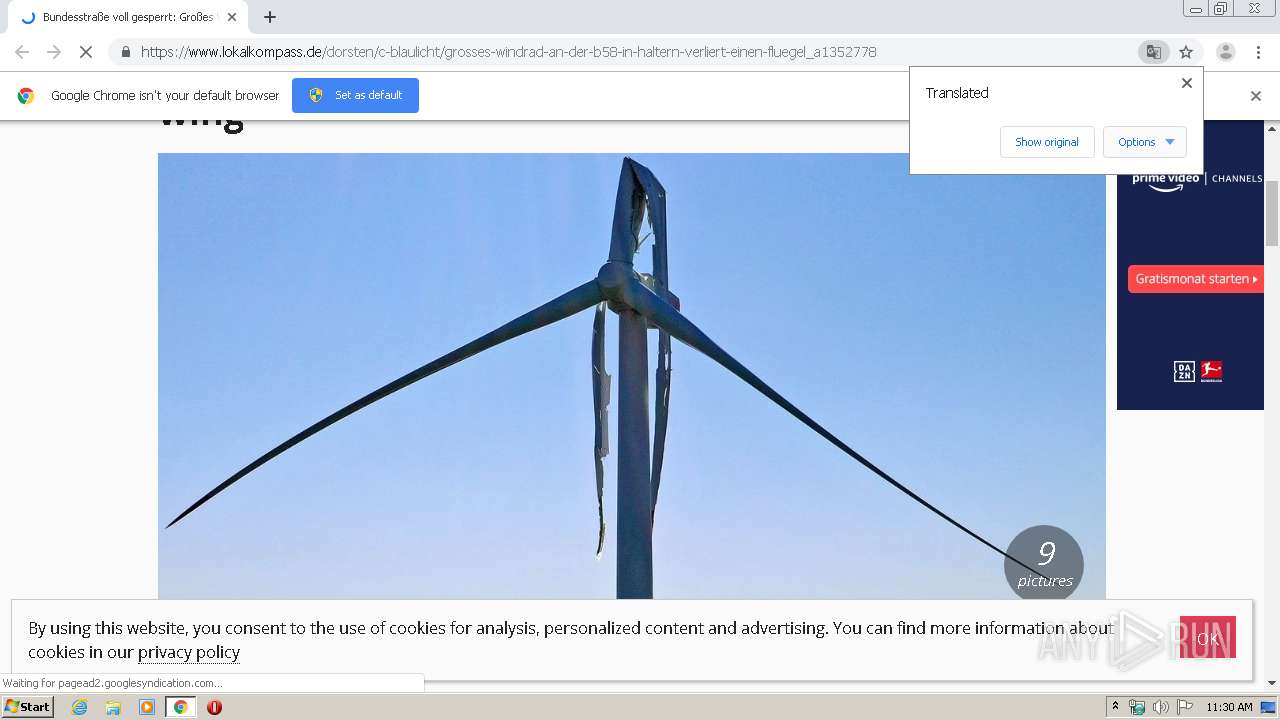This screenshot has height=720, width=1280.
Task: Open the 9 pictures gallery badge
Action: pos(1044,564)
